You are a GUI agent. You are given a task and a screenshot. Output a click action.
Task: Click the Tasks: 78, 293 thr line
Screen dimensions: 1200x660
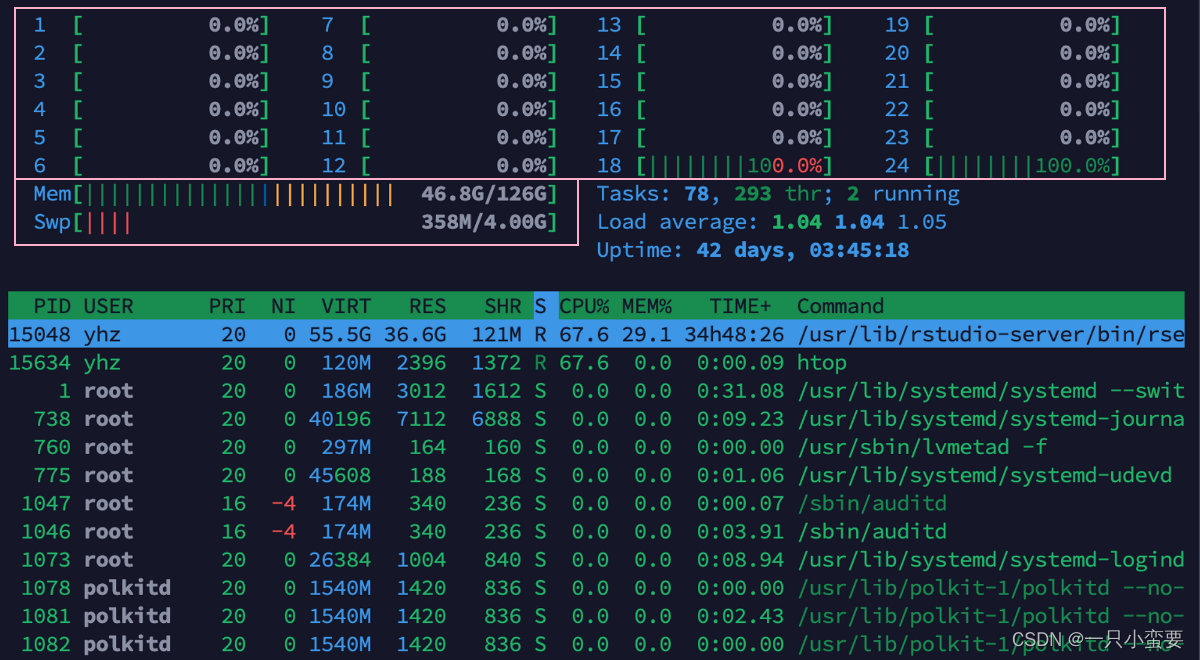pyautogui.click(x=778, y=194)
